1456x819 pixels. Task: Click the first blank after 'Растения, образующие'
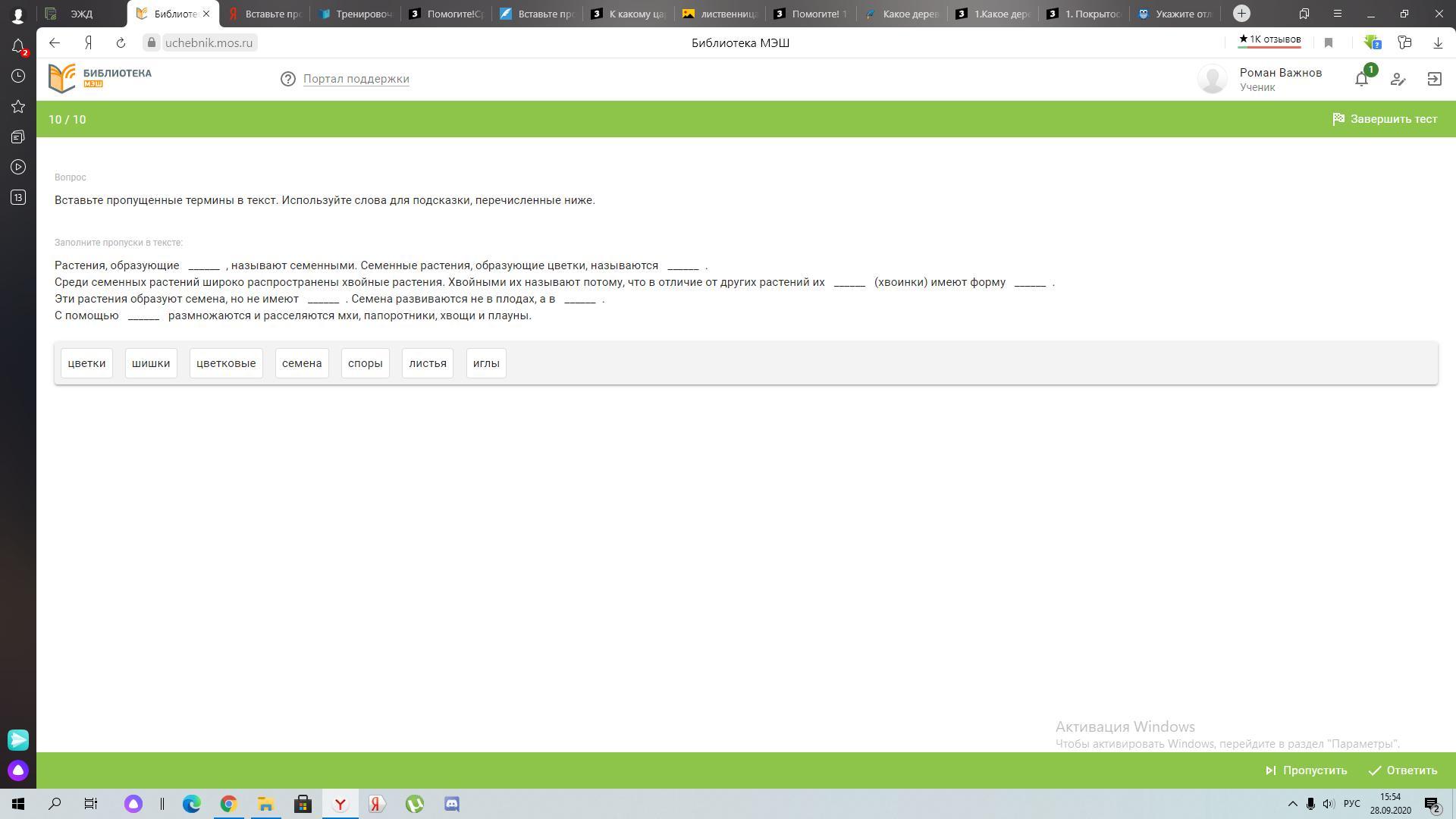click(204, 266)
